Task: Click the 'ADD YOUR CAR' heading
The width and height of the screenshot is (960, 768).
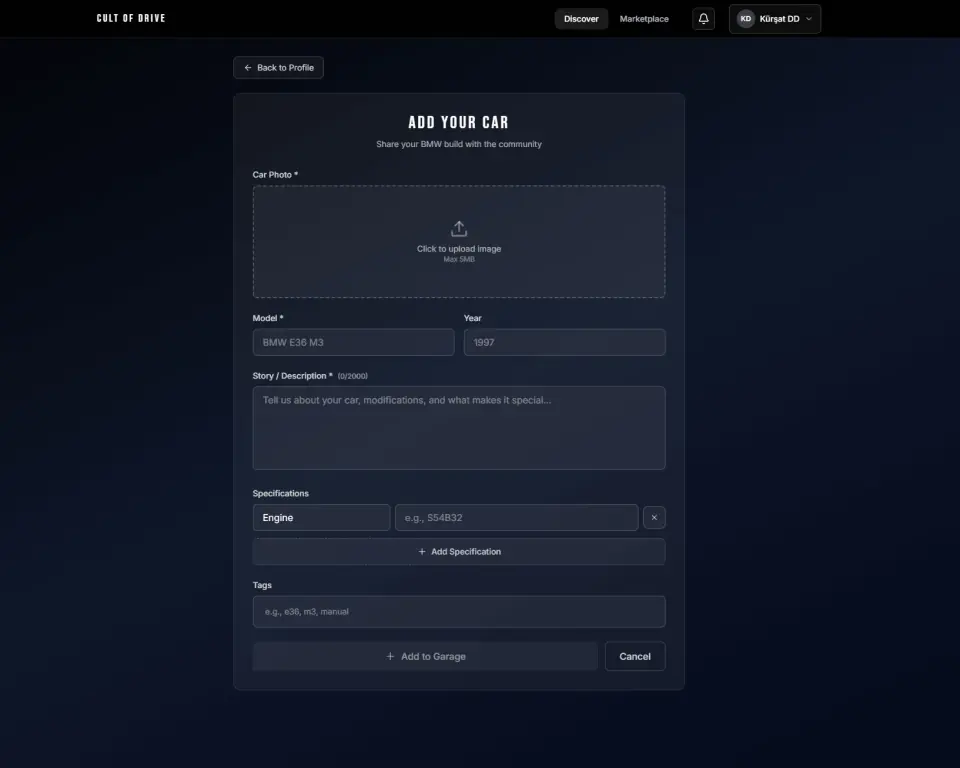Action: [x=459, y=122]
